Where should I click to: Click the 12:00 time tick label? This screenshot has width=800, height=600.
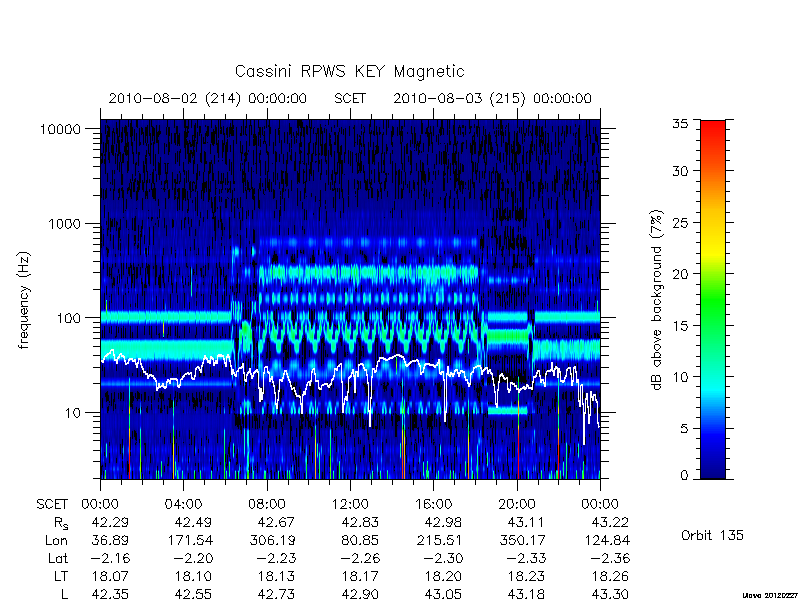click(350, 505)
